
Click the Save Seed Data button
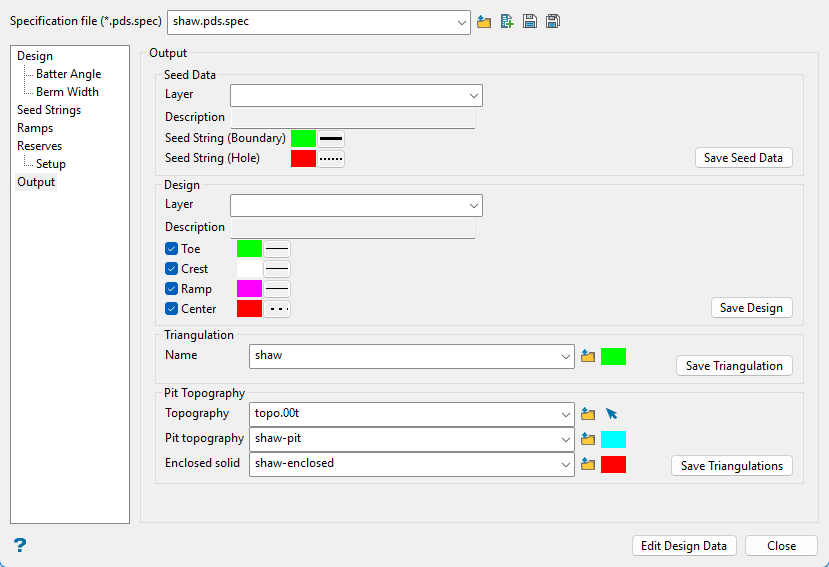click(x=743, y=158)
